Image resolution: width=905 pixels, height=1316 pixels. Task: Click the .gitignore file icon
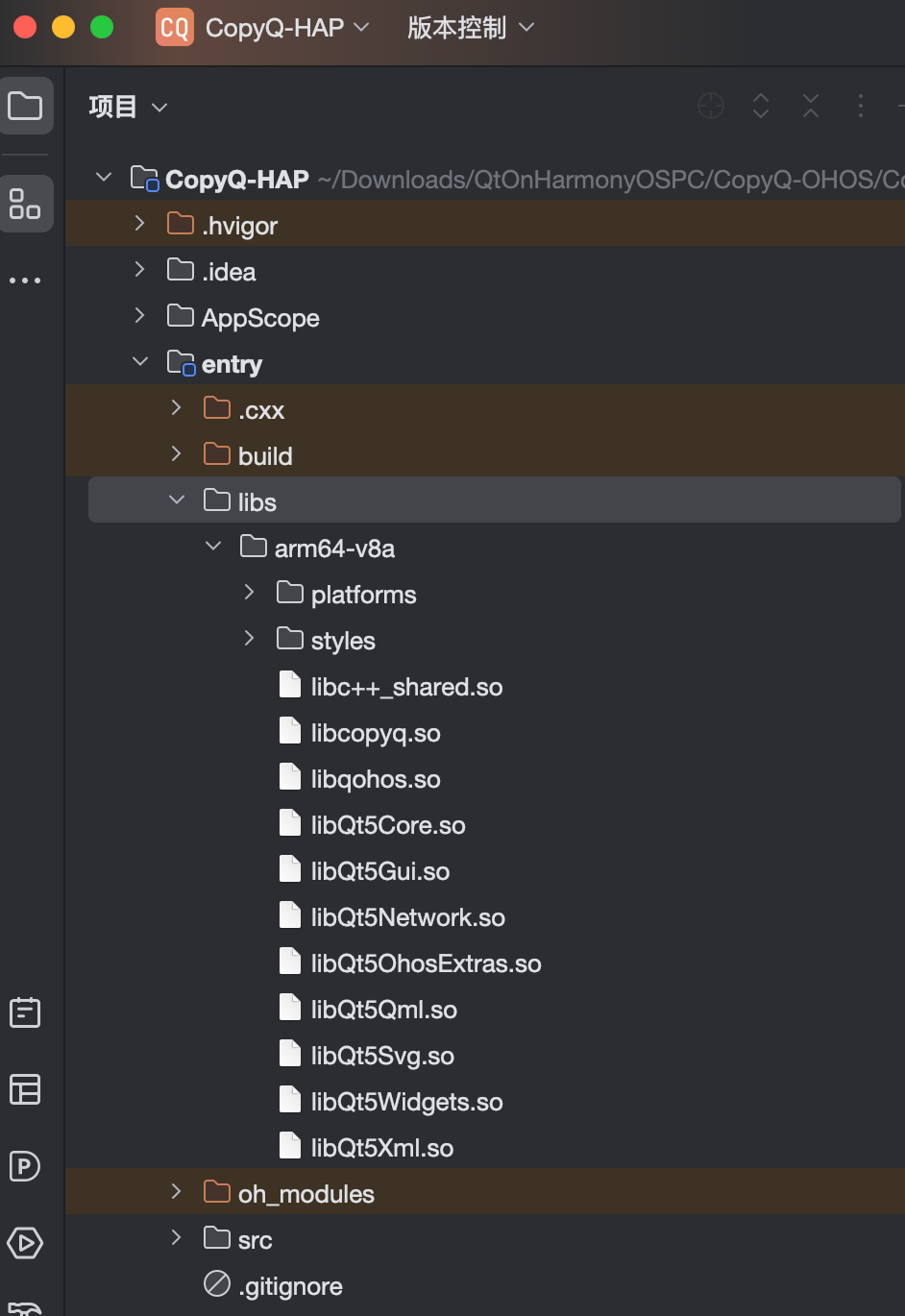pyautogui.click(x=217, y=1283)
